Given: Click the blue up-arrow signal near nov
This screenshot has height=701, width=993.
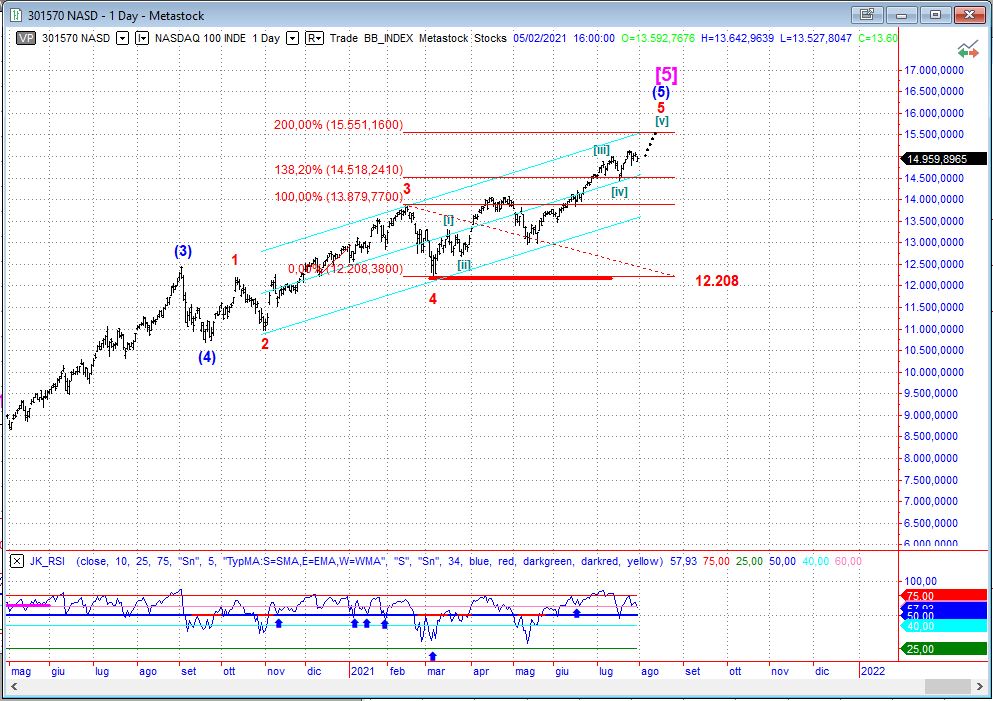Looking at the screenshot, I should [279, 623].
